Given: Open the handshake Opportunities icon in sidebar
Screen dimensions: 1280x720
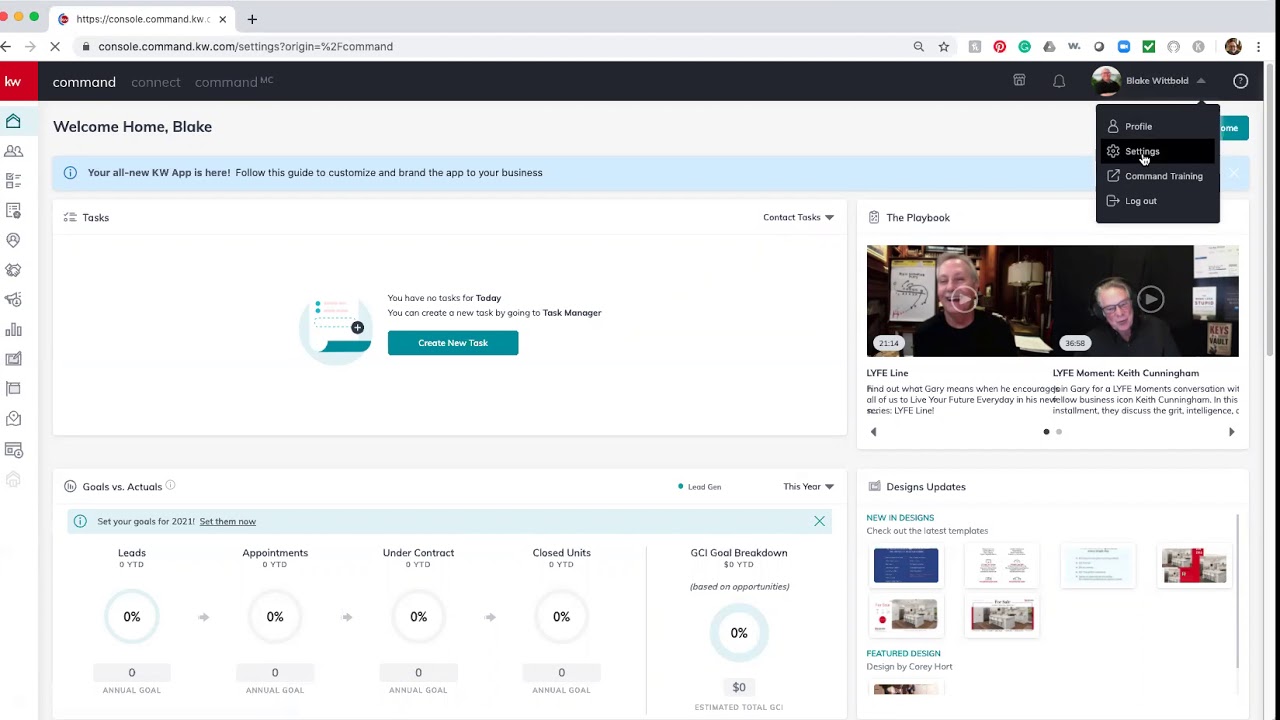Looking at the screenshot, I should (13, 270).
